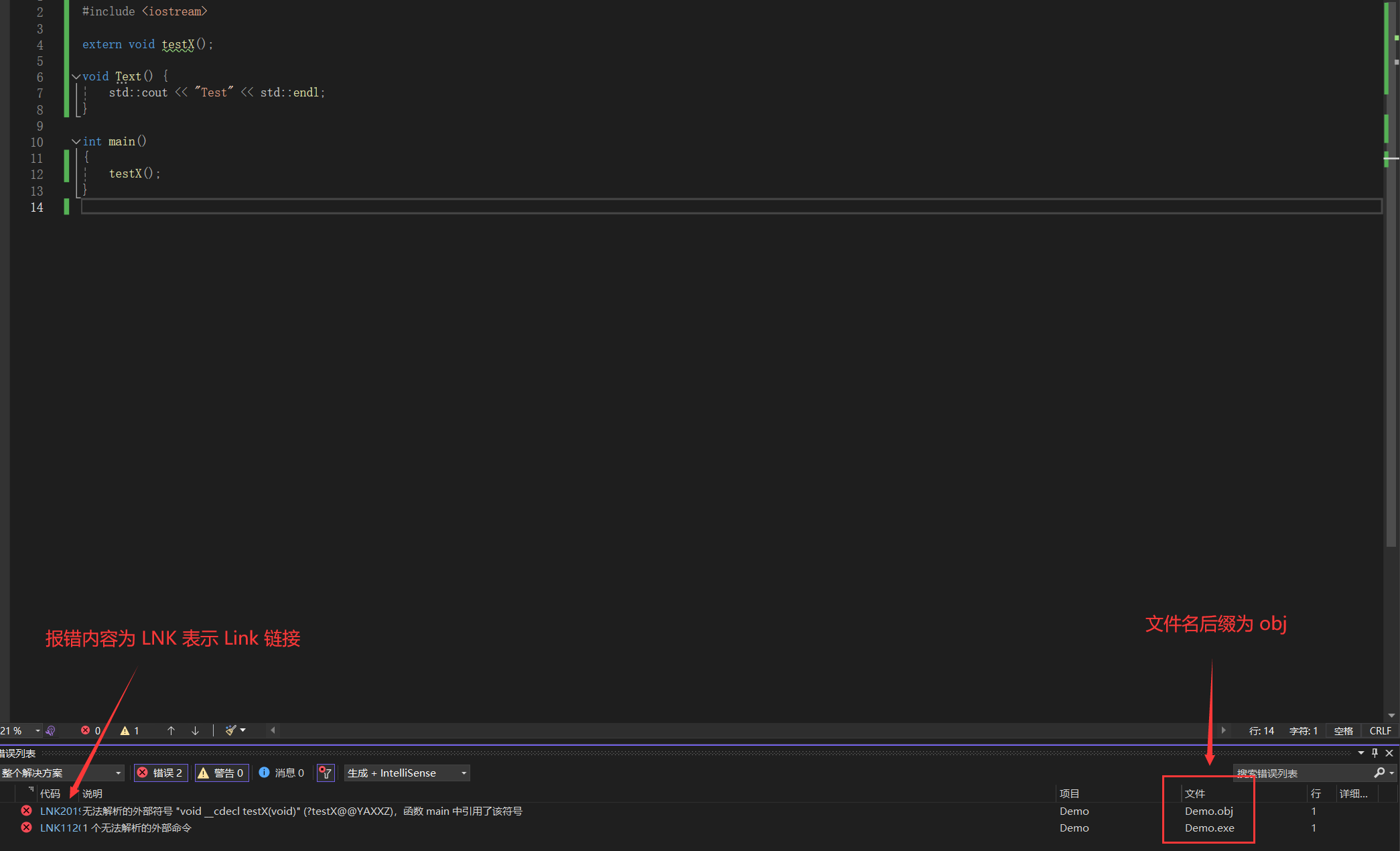Pin the error list panel
The image size is (1400, 851).
pos(1375,752)
